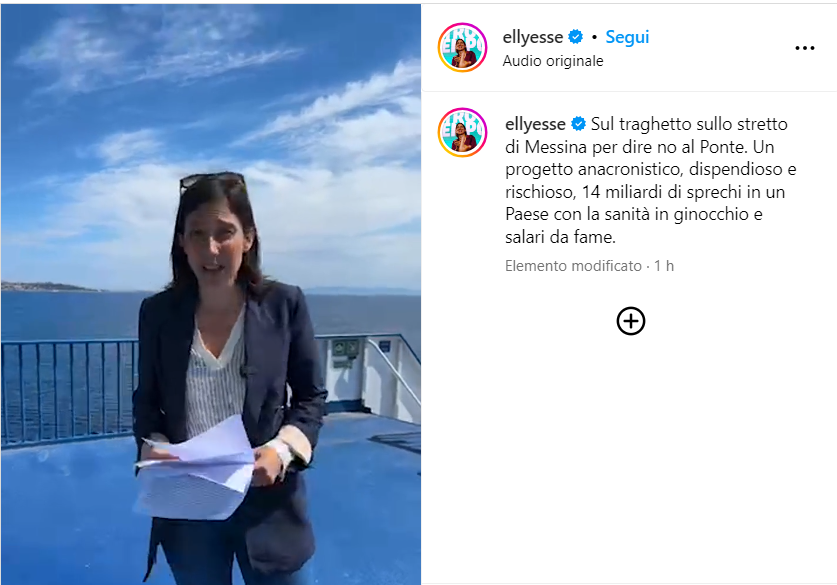Click the Elemento modificato label
Image resolution: width=837 pixels, height=585 pixels.
(x=573, y=266)
